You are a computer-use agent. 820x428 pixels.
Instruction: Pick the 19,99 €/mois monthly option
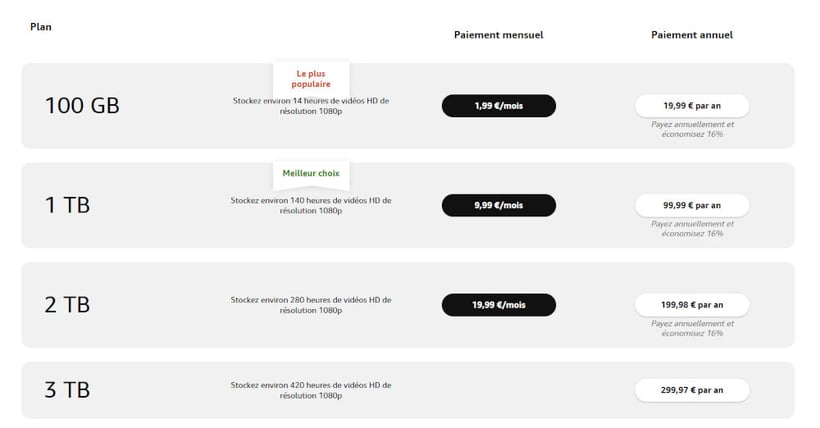(498, 304)
